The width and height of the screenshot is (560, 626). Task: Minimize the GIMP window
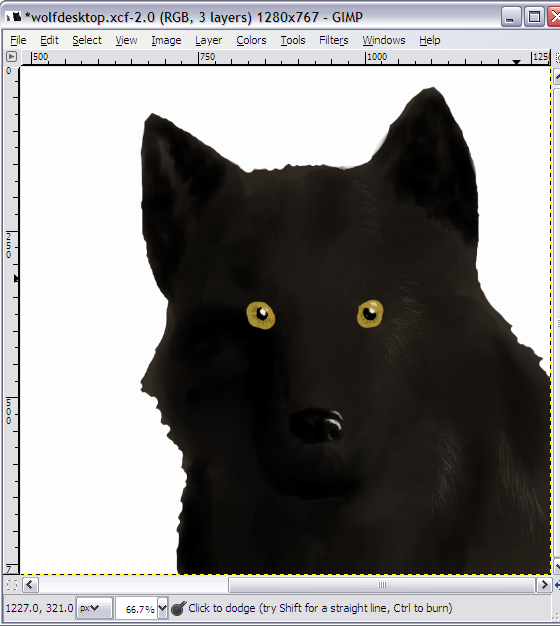tap(511, 18)
